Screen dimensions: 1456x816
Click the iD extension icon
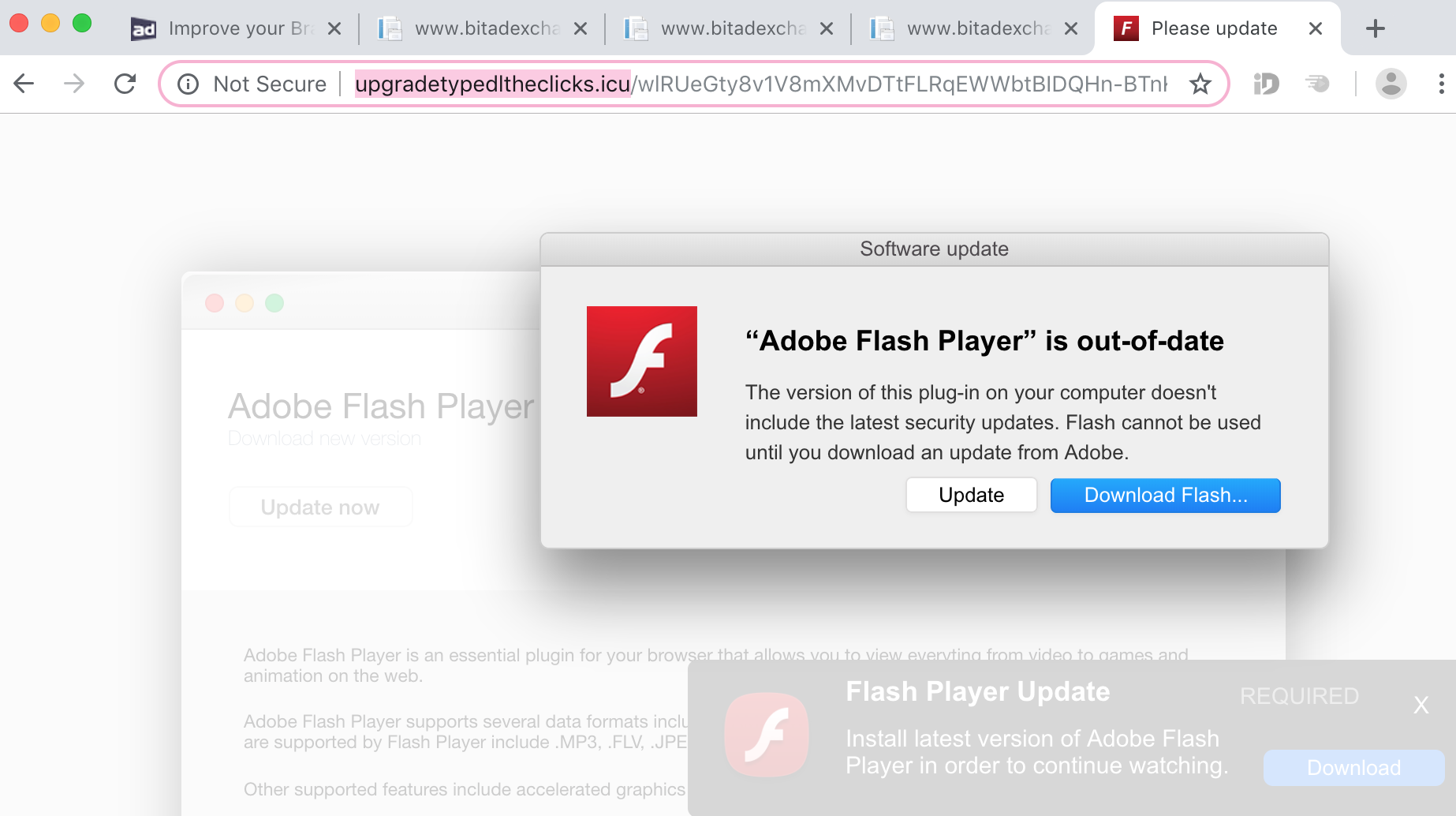click(x=1266, y=84)
